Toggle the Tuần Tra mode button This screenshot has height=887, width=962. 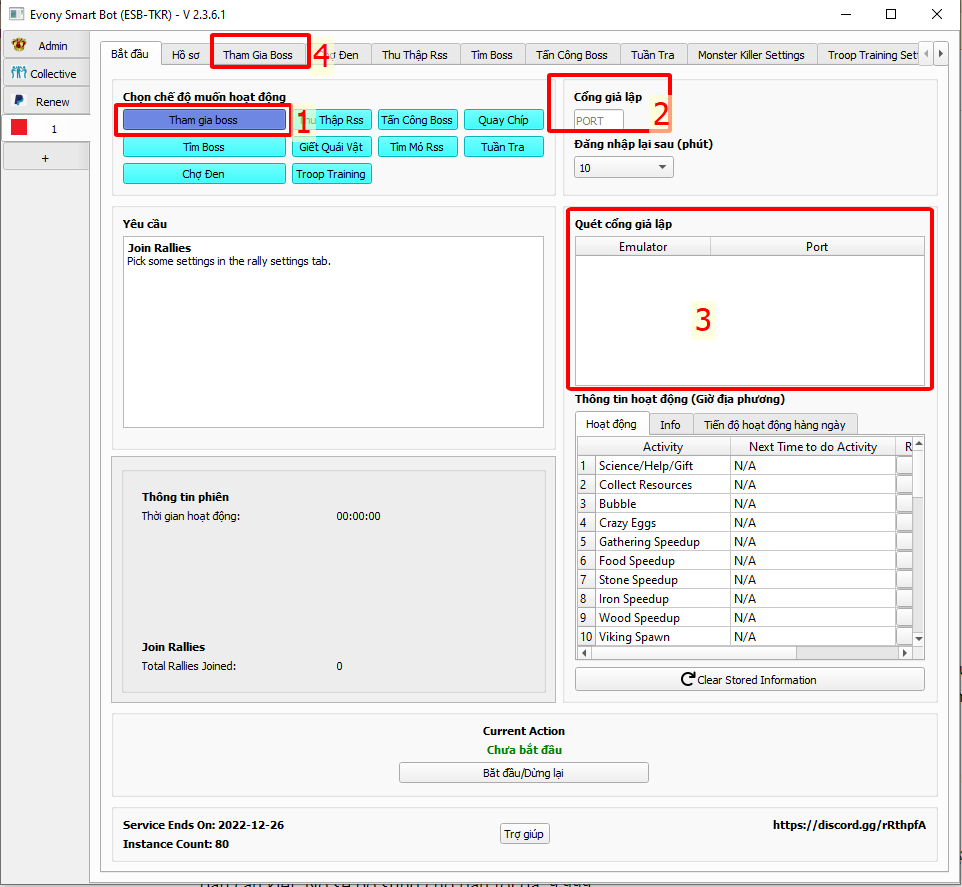(504, 147)
